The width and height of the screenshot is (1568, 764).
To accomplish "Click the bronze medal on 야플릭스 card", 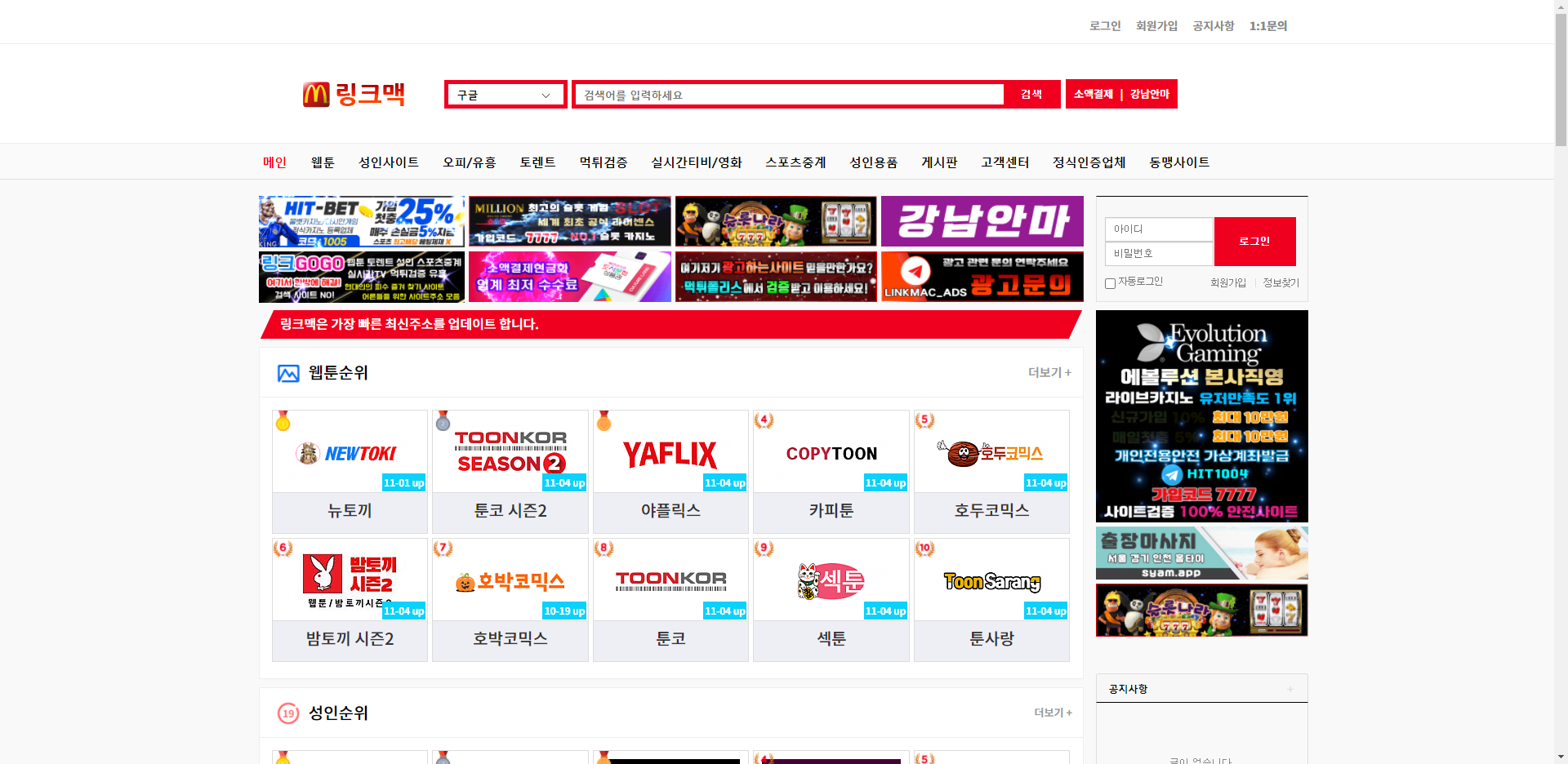I will pos(604,420).
